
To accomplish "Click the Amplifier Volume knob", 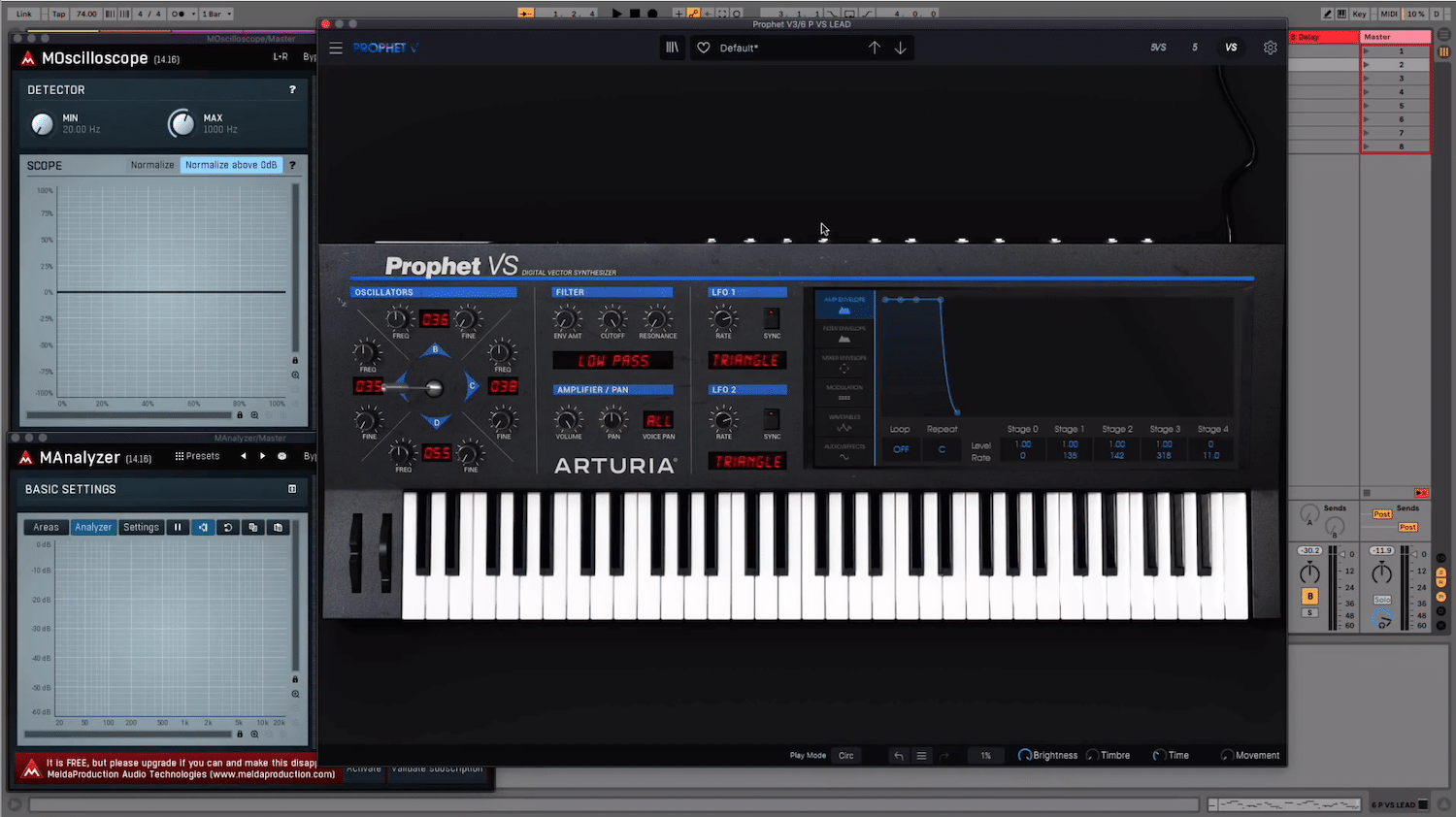I will point(569,419).
